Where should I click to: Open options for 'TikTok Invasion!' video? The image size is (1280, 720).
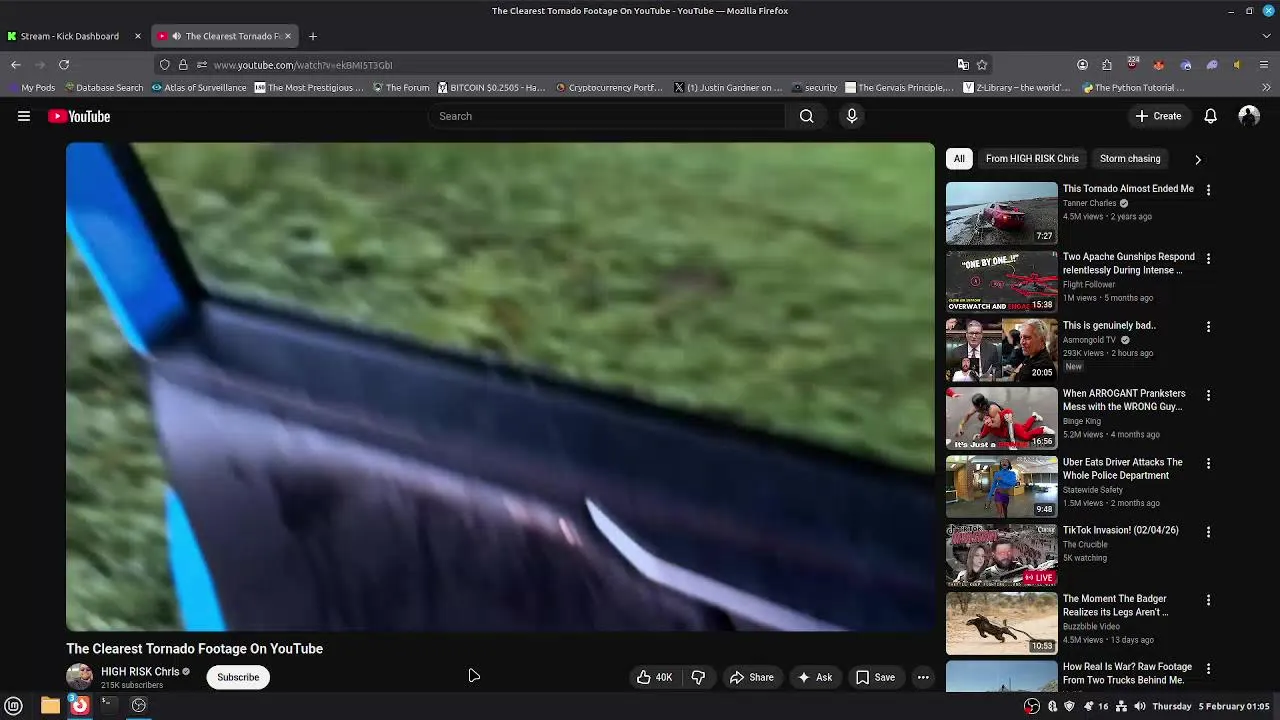1208,532
